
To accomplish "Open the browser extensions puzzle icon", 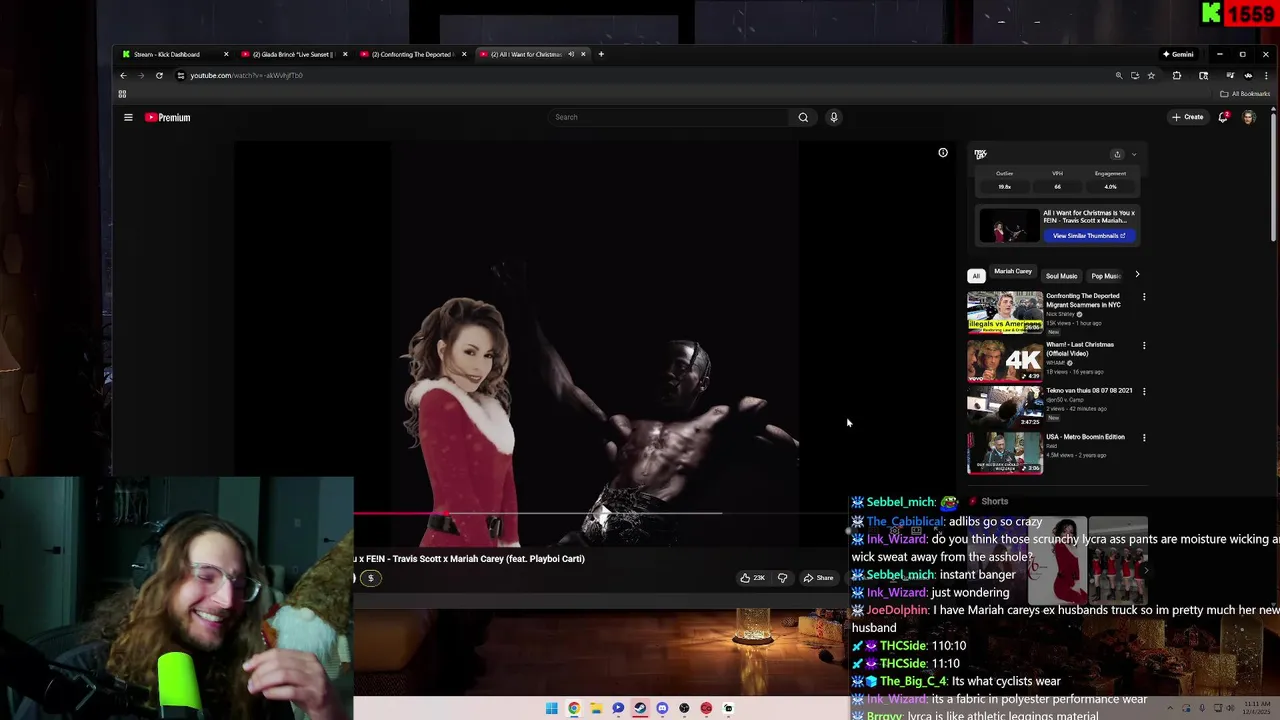I will pos(1177,75).
